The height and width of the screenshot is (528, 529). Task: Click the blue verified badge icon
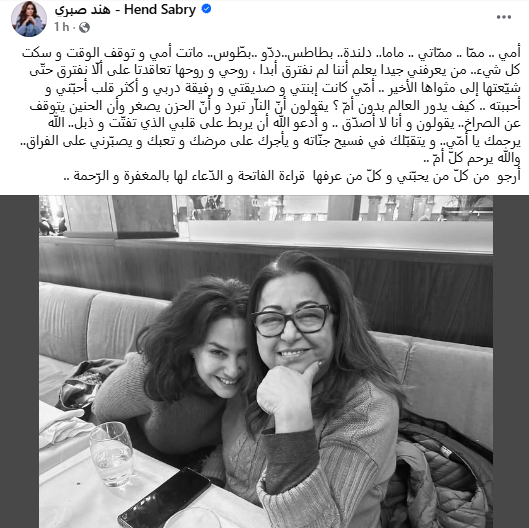click(206, 9)
